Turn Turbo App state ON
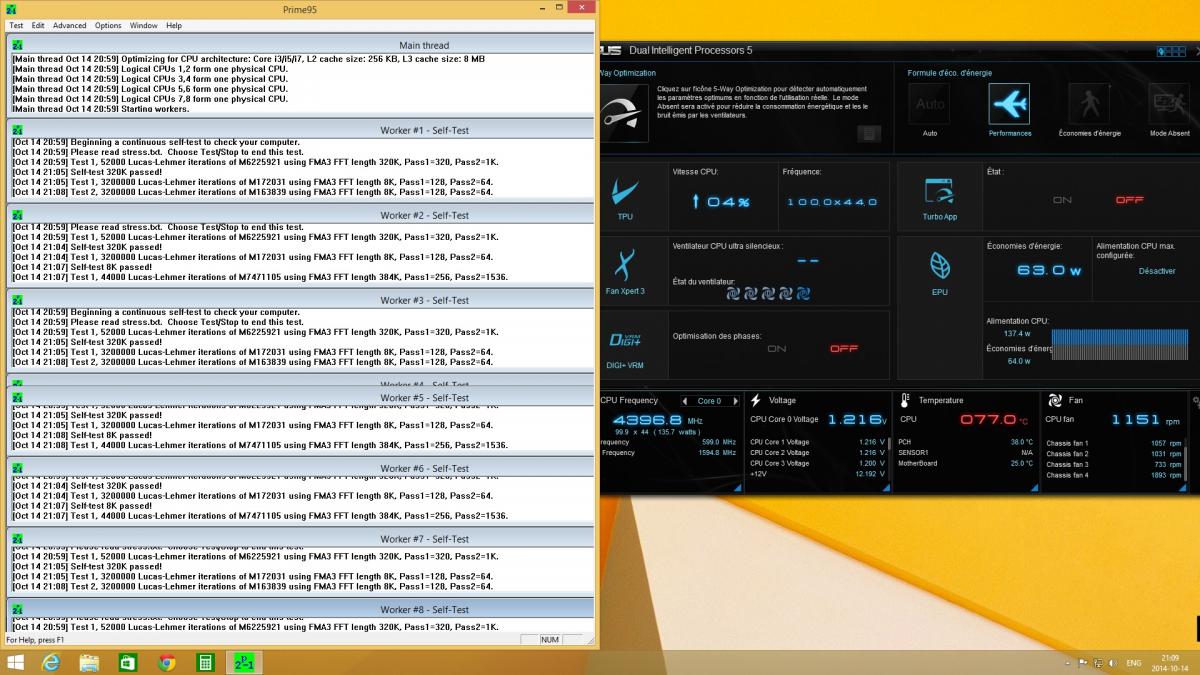 pos(1062,200)
